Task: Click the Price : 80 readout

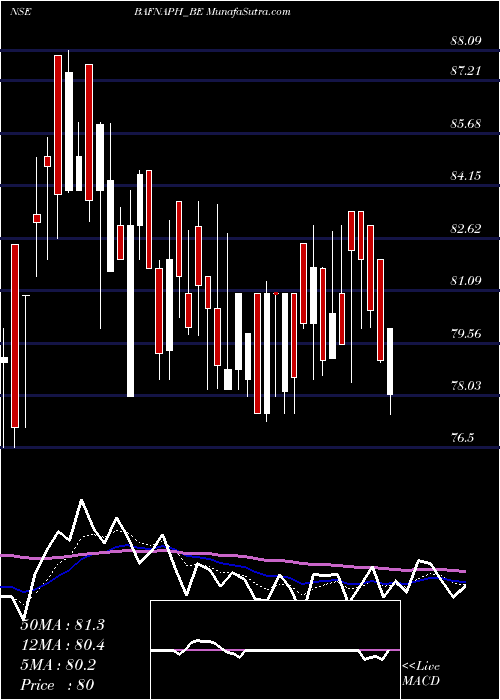Action: 57,685
